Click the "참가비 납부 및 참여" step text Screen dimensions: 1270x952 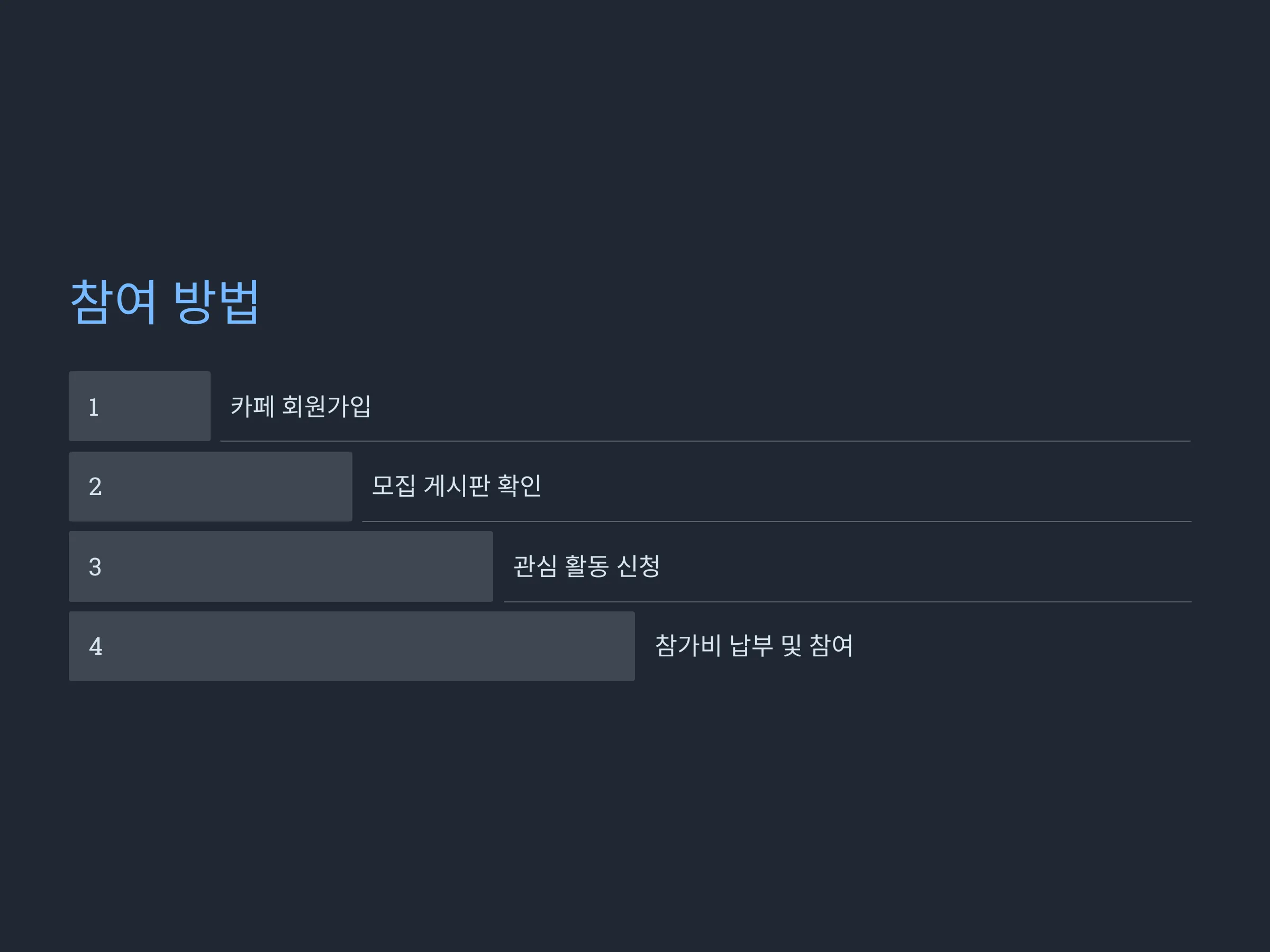tap(754, 646)
